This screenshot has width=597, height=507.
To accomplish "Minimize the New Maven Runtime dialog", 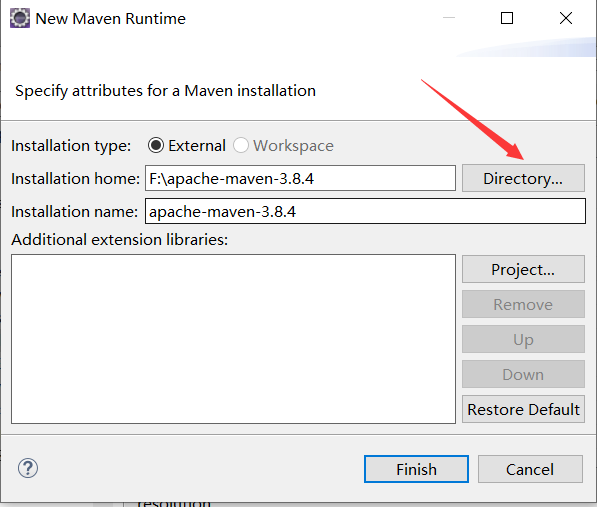I will click(449, 18).
